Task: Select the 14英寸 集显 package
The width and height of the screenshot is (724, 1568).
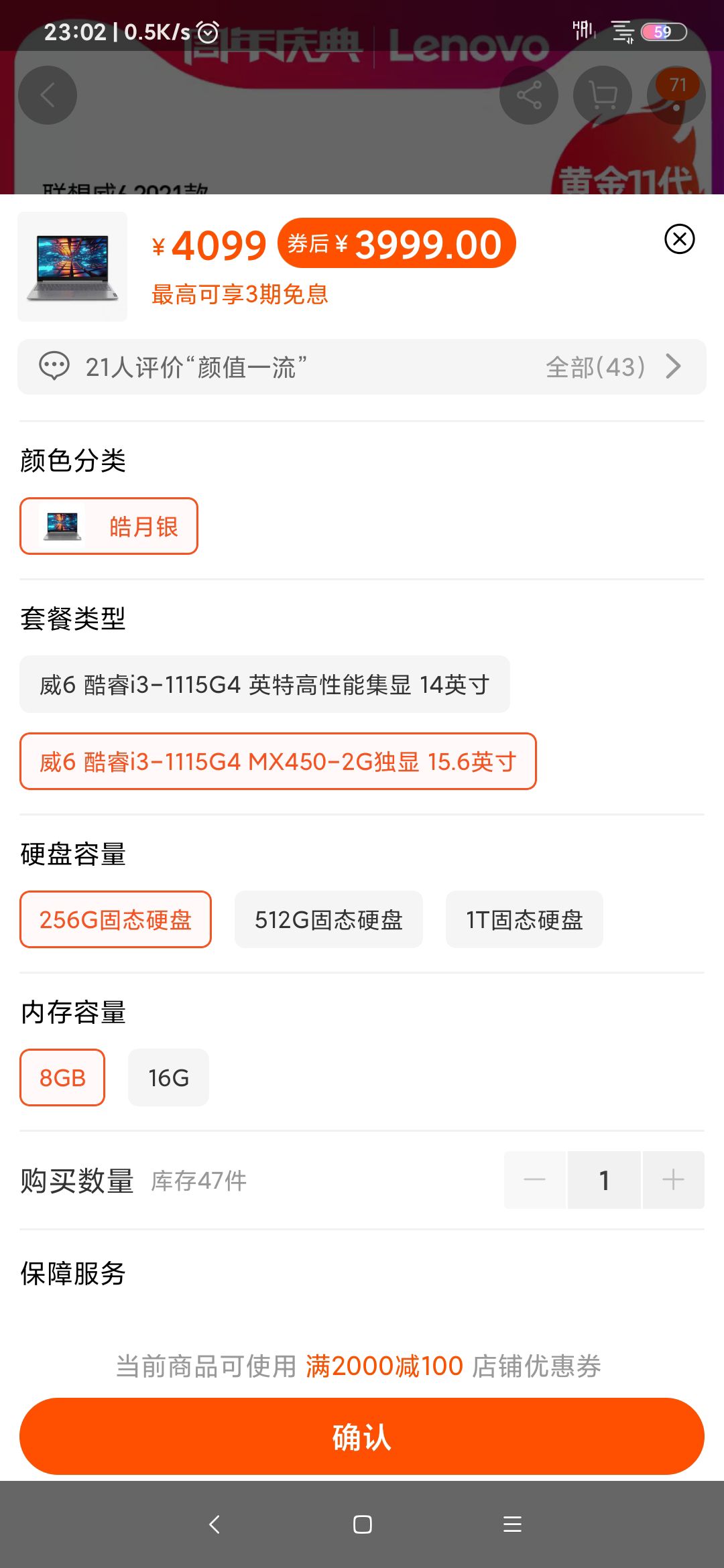Action: 265,684
